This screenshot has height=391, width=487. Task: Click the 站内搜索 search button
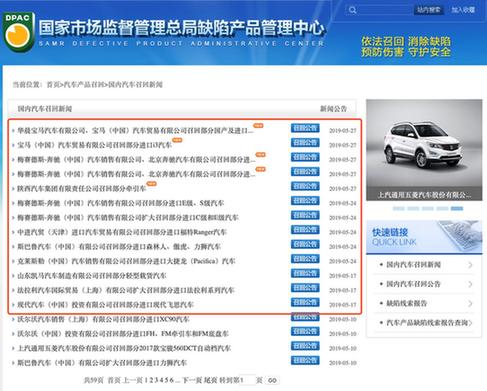click(428, 10)
